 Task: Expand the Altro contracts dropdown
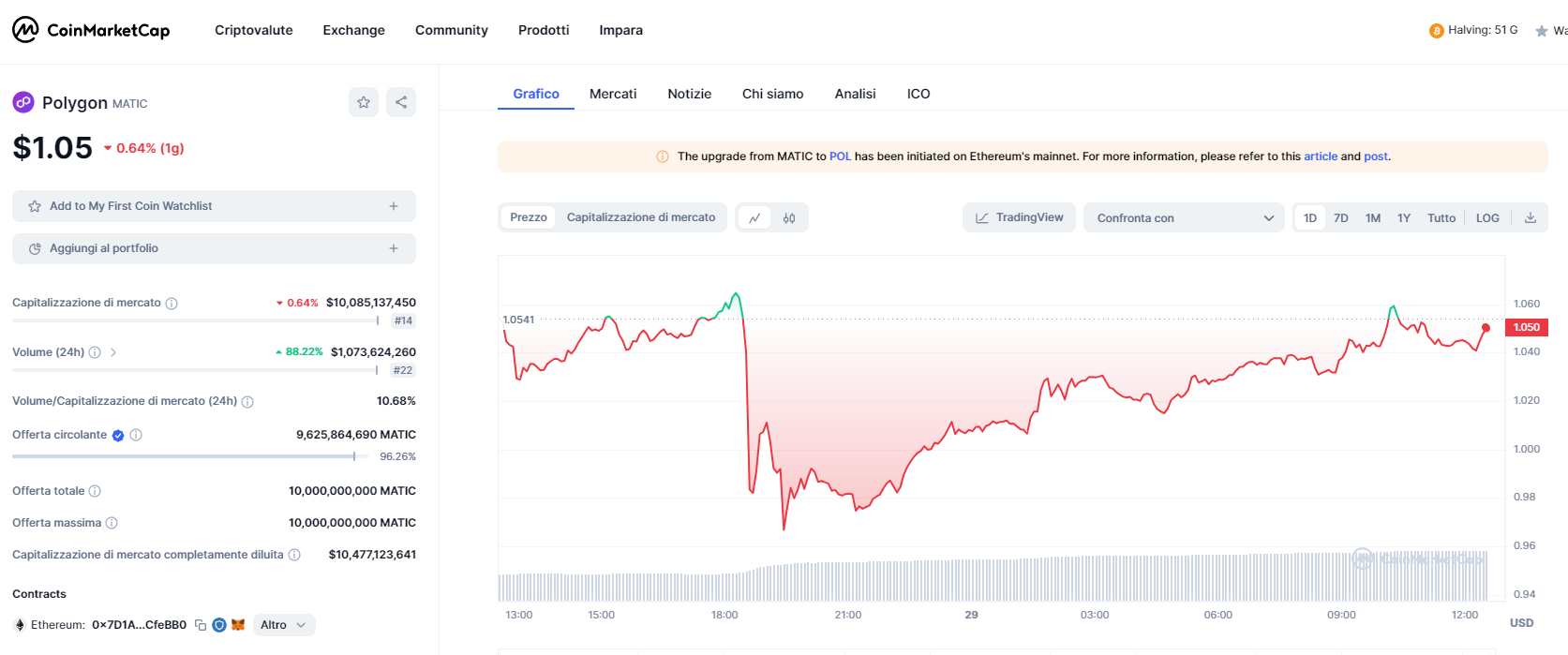pos(283,625)
